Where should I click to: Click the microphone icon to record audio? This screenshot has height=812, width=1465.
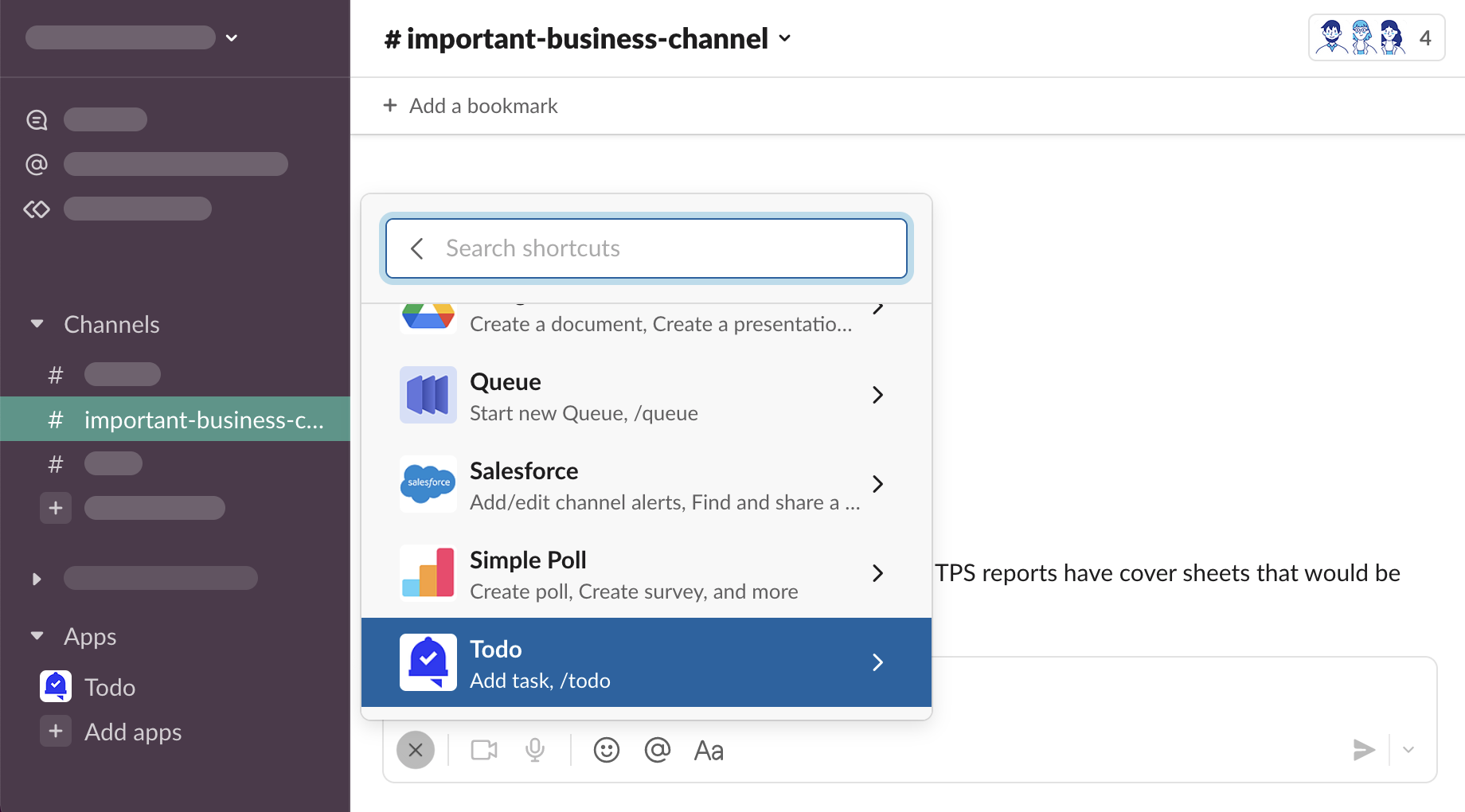point(535,750)
